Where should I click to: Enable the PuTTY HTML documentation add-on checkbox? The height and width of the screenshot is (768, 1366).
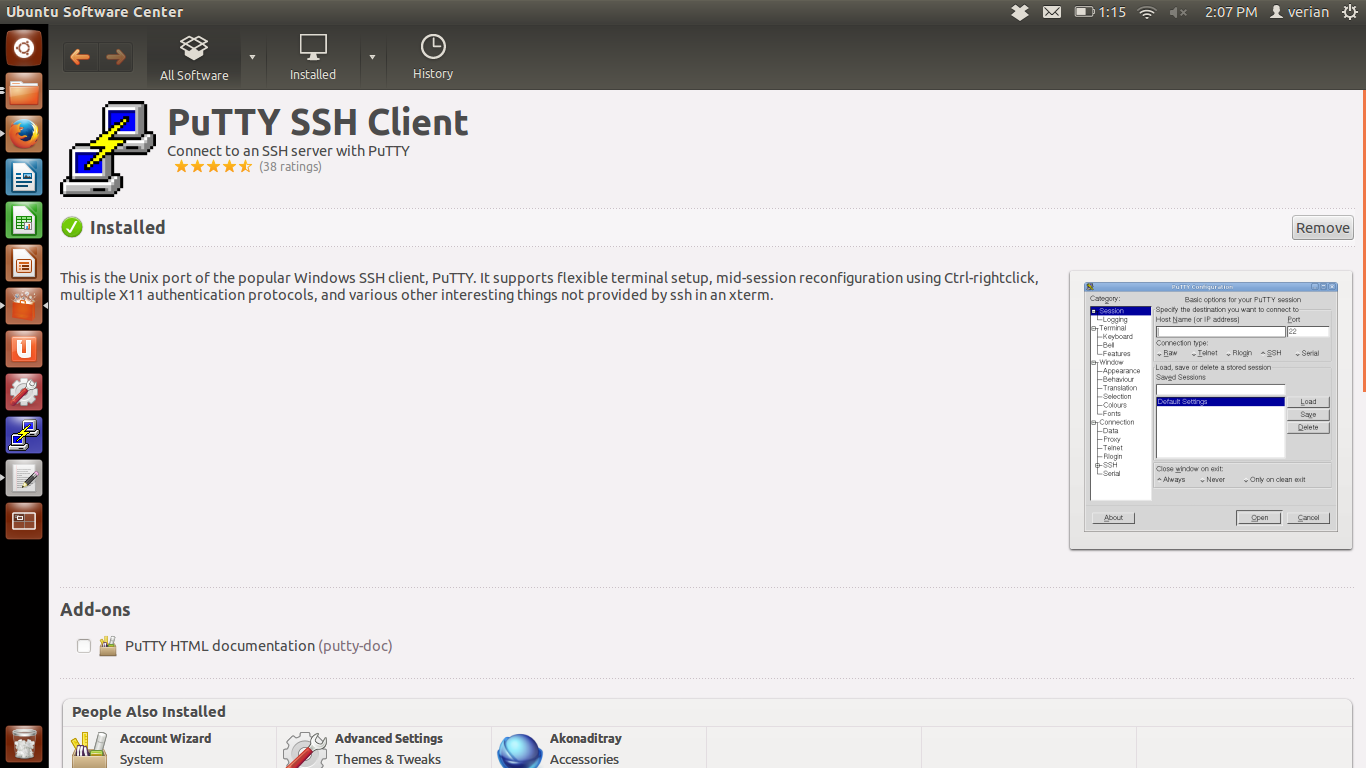click(x=84, y=646)
